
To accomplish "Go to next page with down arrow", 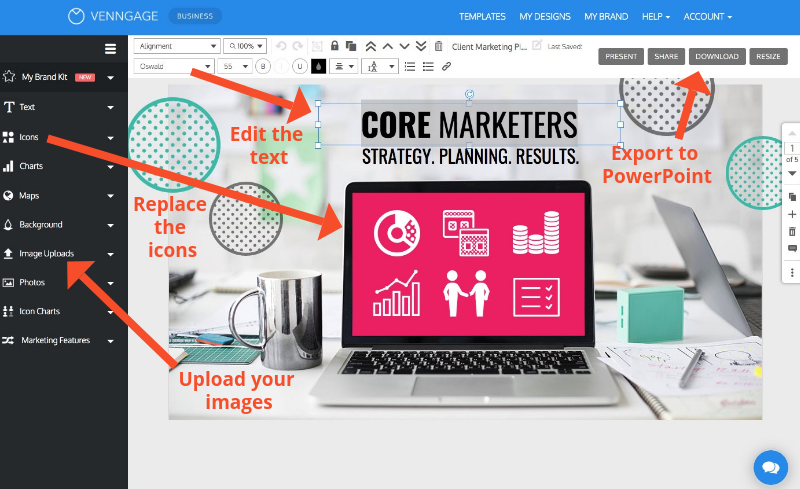I will [792, 174].
